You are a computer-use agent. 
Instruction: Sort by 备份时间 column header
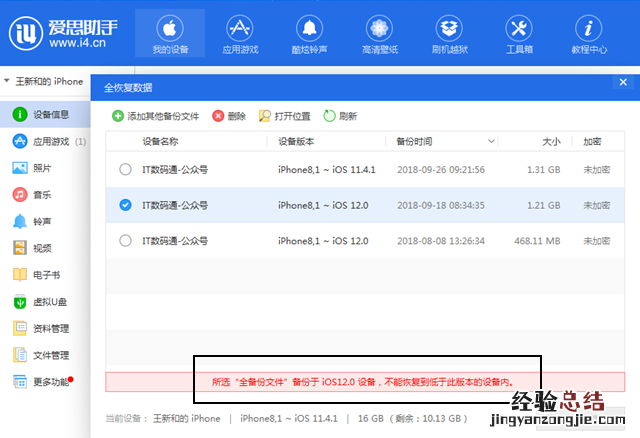click(x=414, y=141)
